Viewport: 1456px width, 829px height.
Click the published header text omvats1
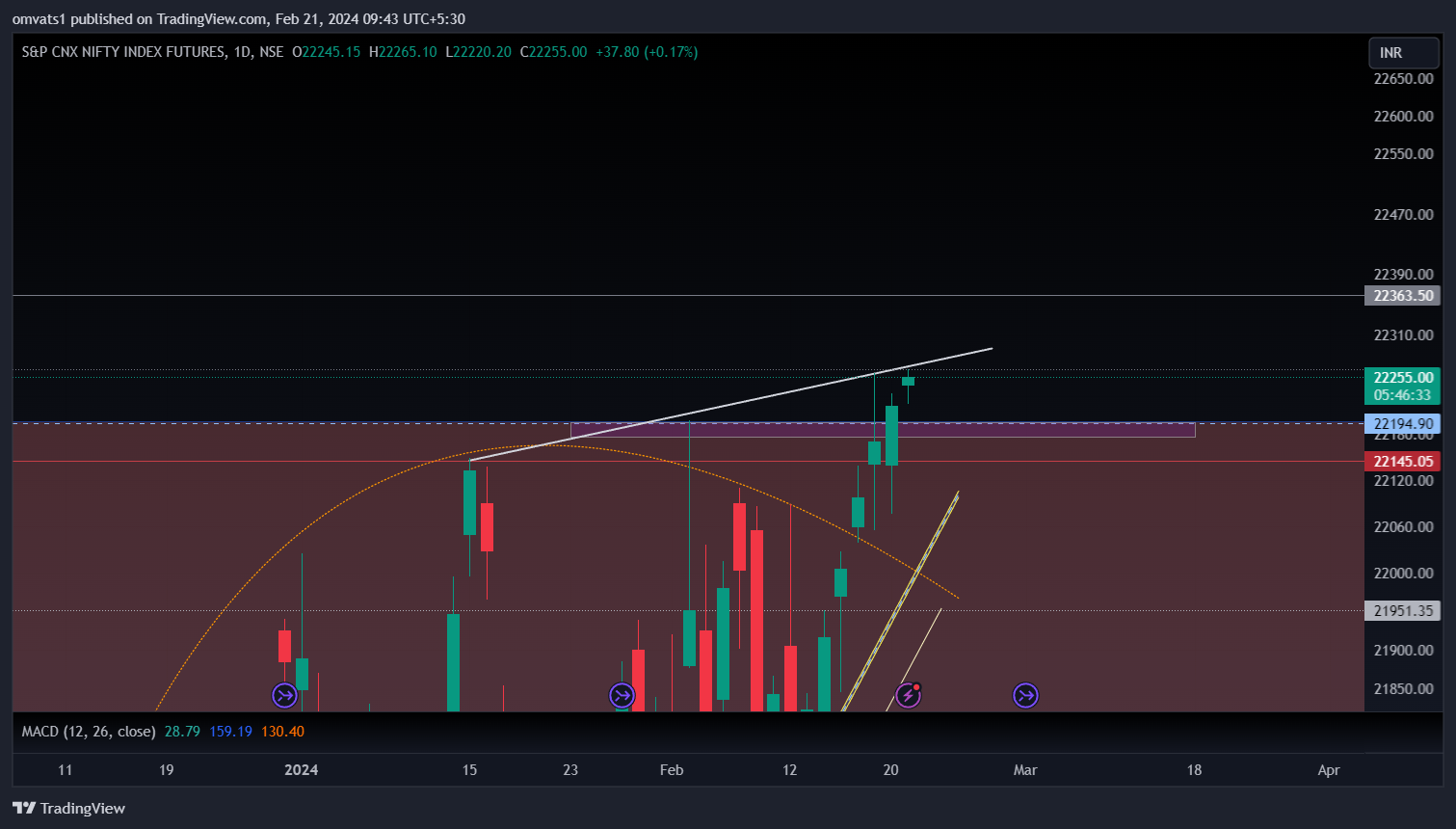(40, 19)
